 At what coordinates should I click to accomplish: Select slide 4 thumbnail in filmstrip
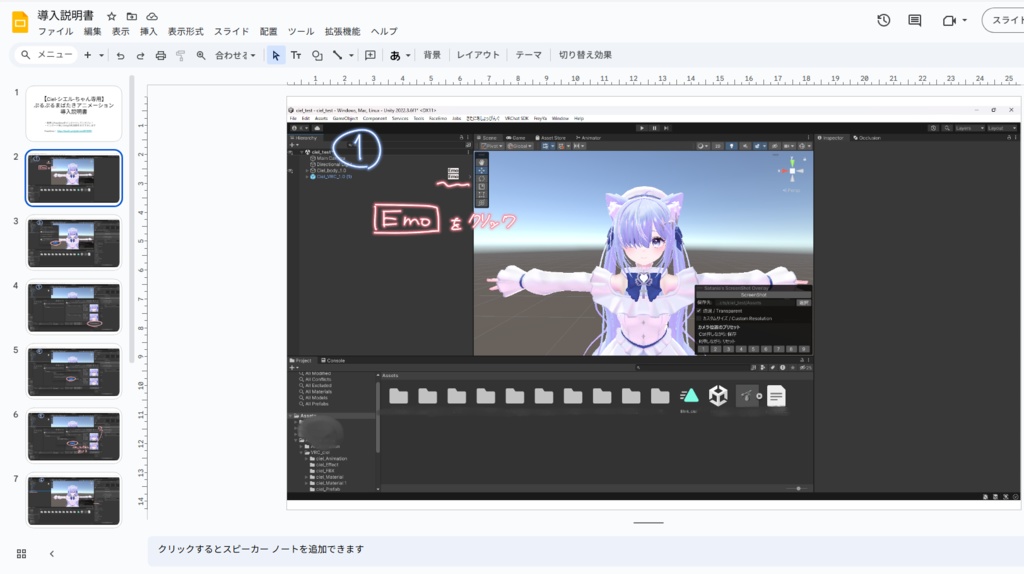74,307
